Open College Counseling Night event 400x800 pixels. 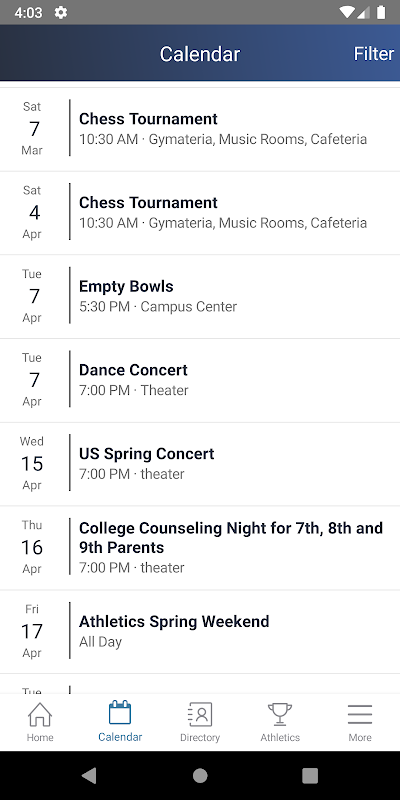pyautogui.click(x=200, y=547)
